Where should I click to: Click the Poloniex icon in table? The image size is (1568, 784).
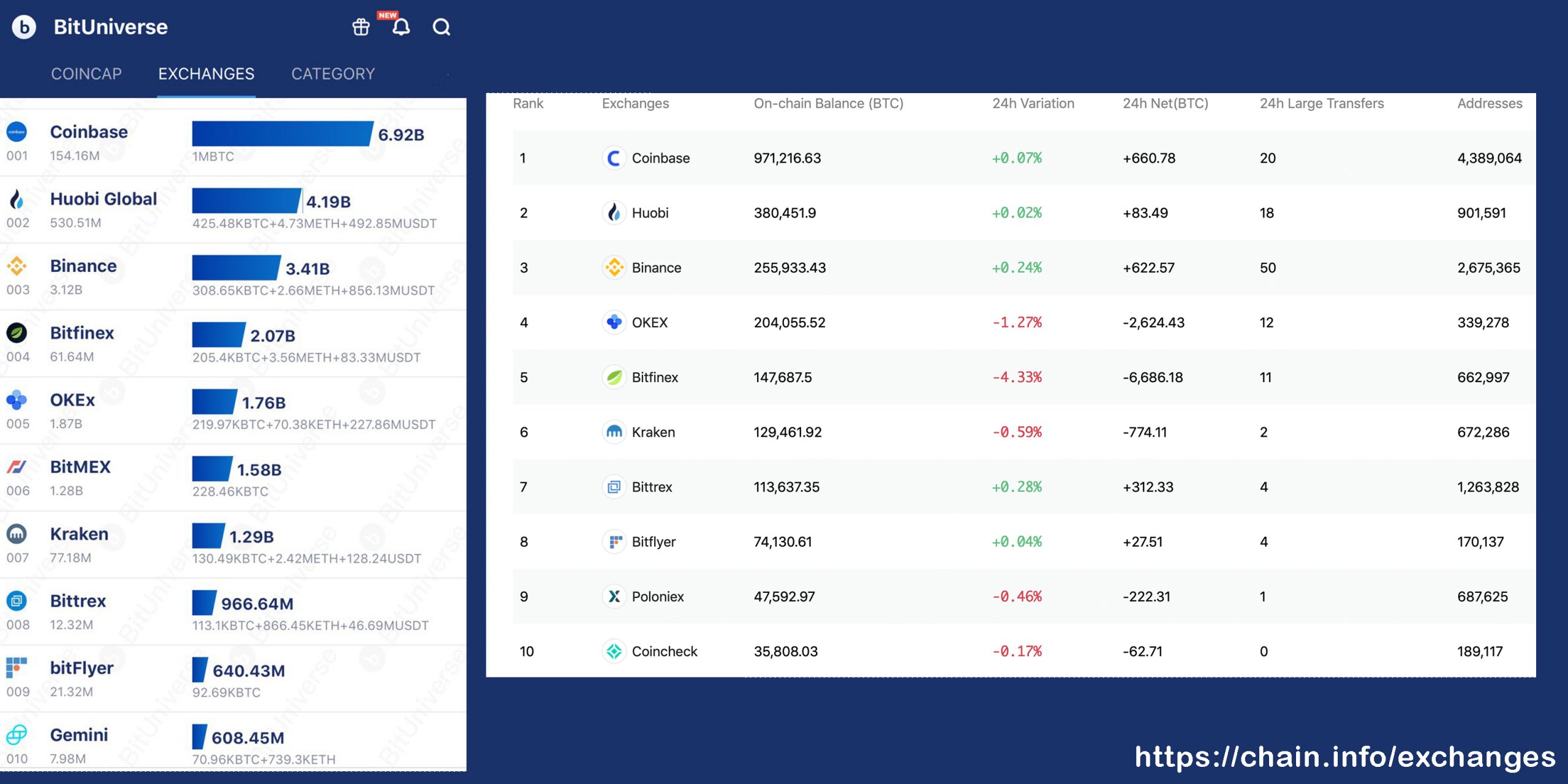614,597
